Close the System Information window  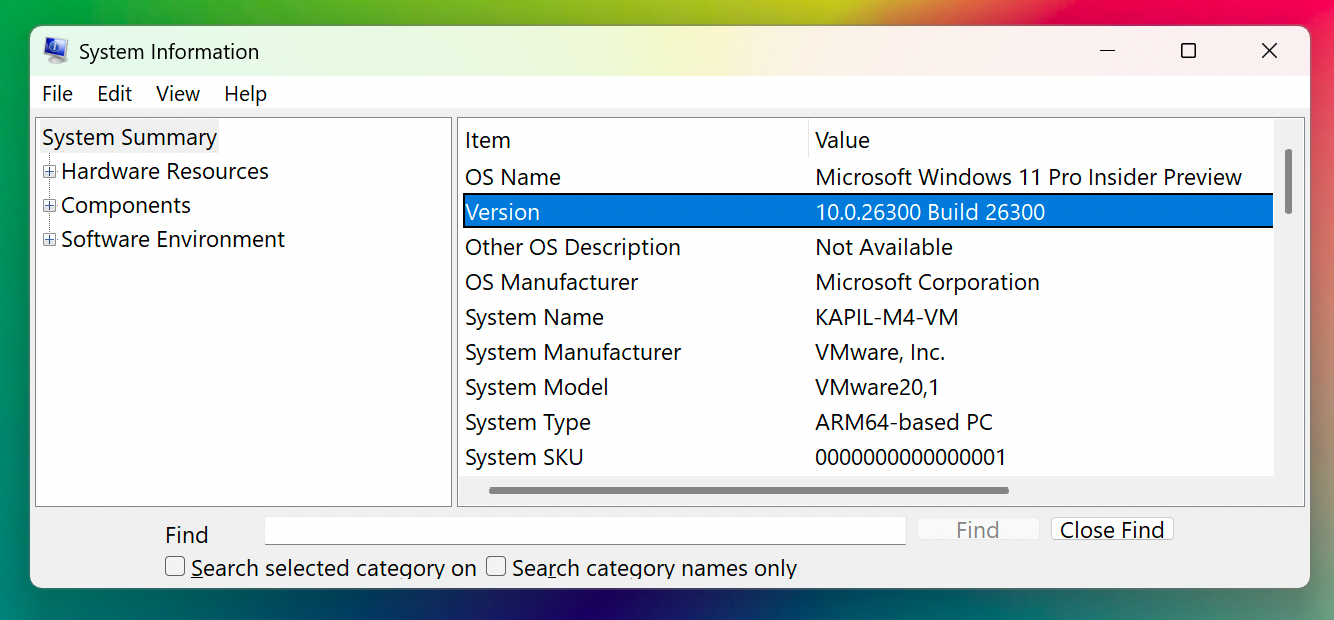click(1269, 51)
